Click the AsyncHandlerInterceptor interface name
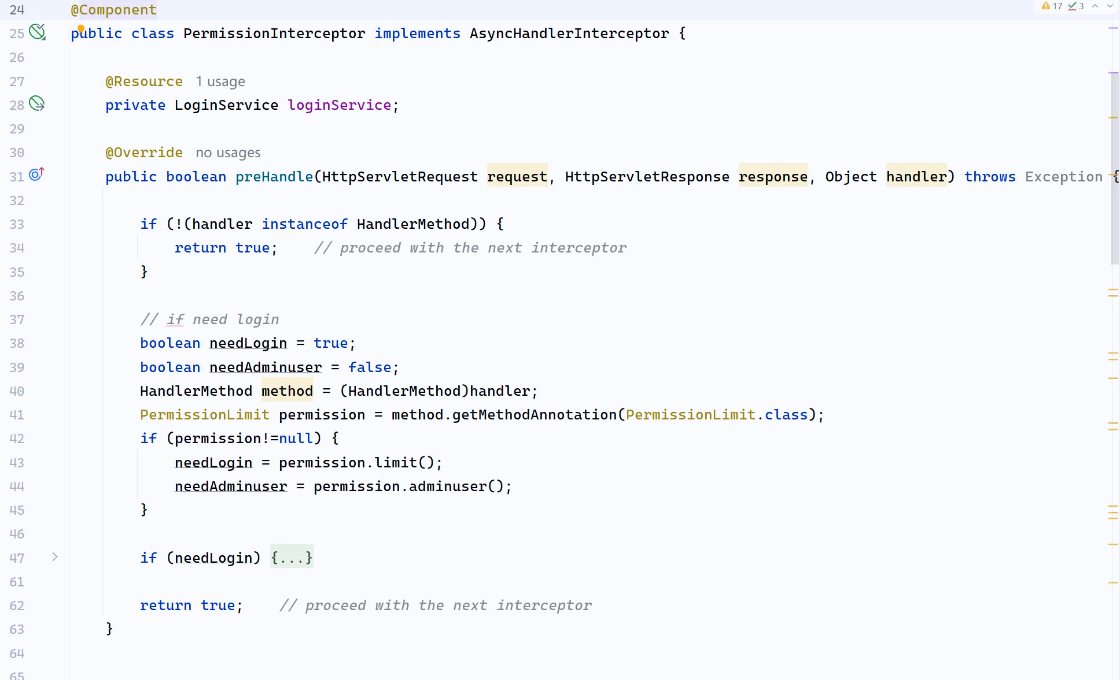 point(569,34)
